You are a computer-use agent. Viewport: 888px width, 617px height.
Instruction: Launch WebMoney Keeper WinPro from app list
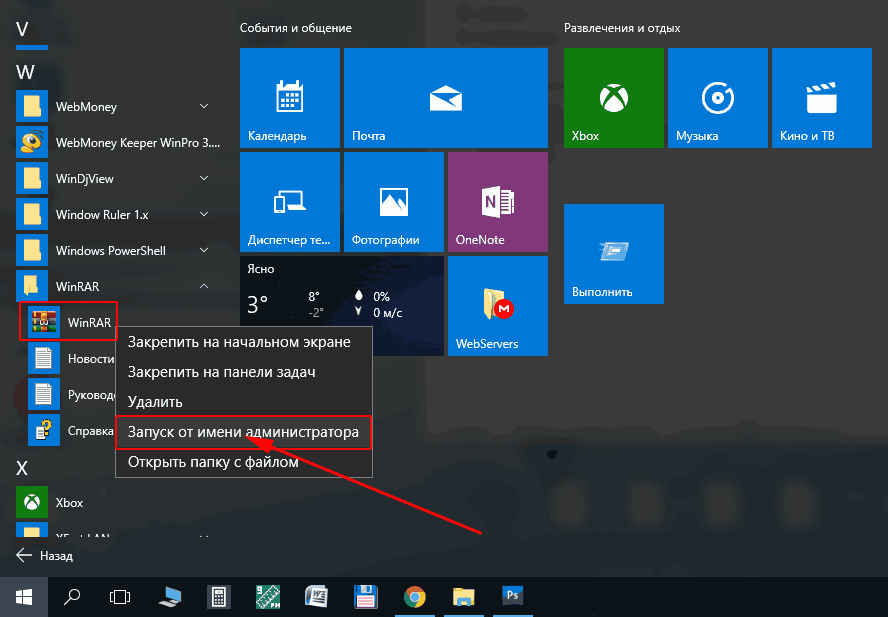(118, 142)
